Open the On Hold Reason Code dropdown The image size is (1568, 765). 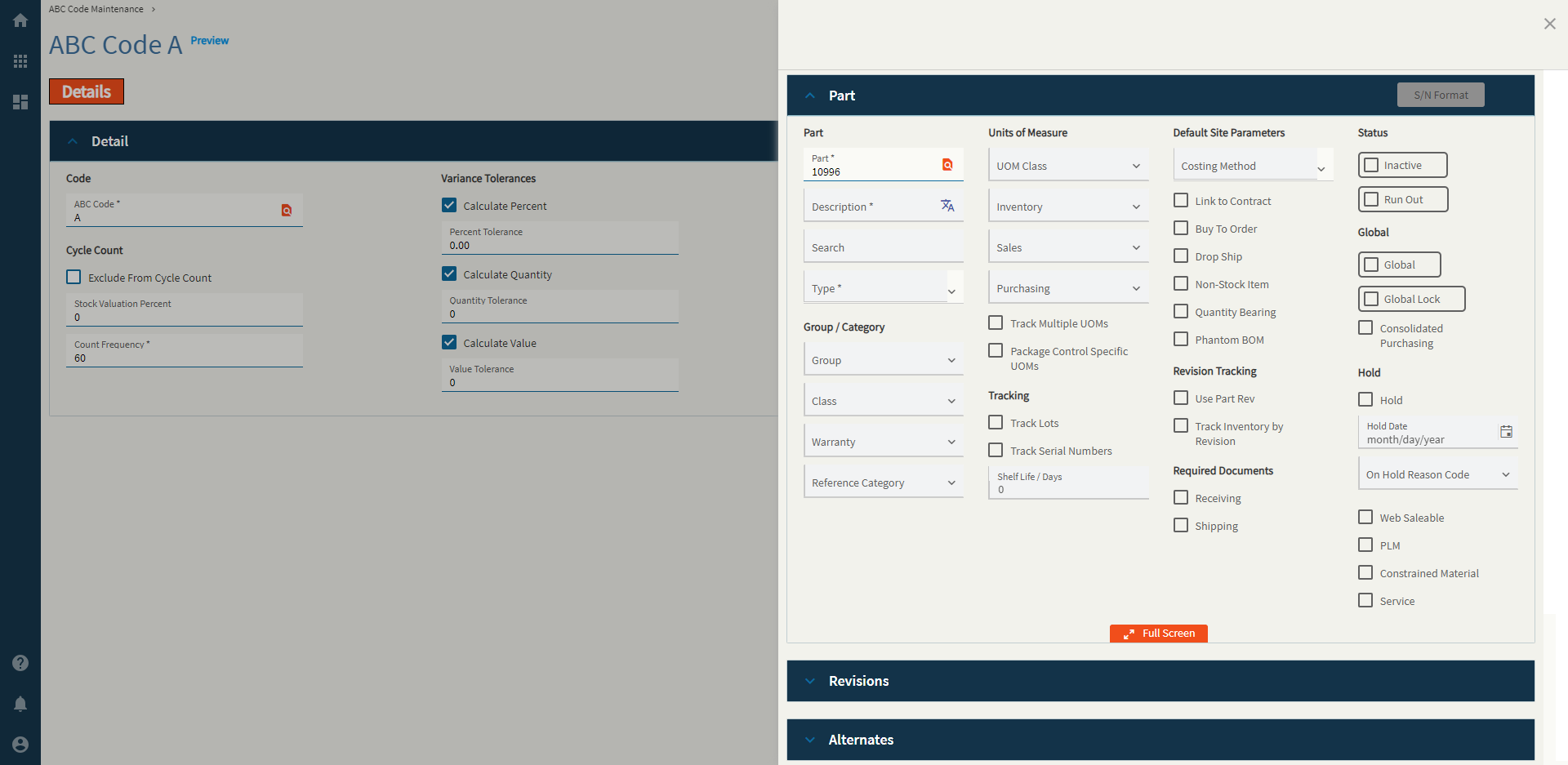(x=1507, y=474)
